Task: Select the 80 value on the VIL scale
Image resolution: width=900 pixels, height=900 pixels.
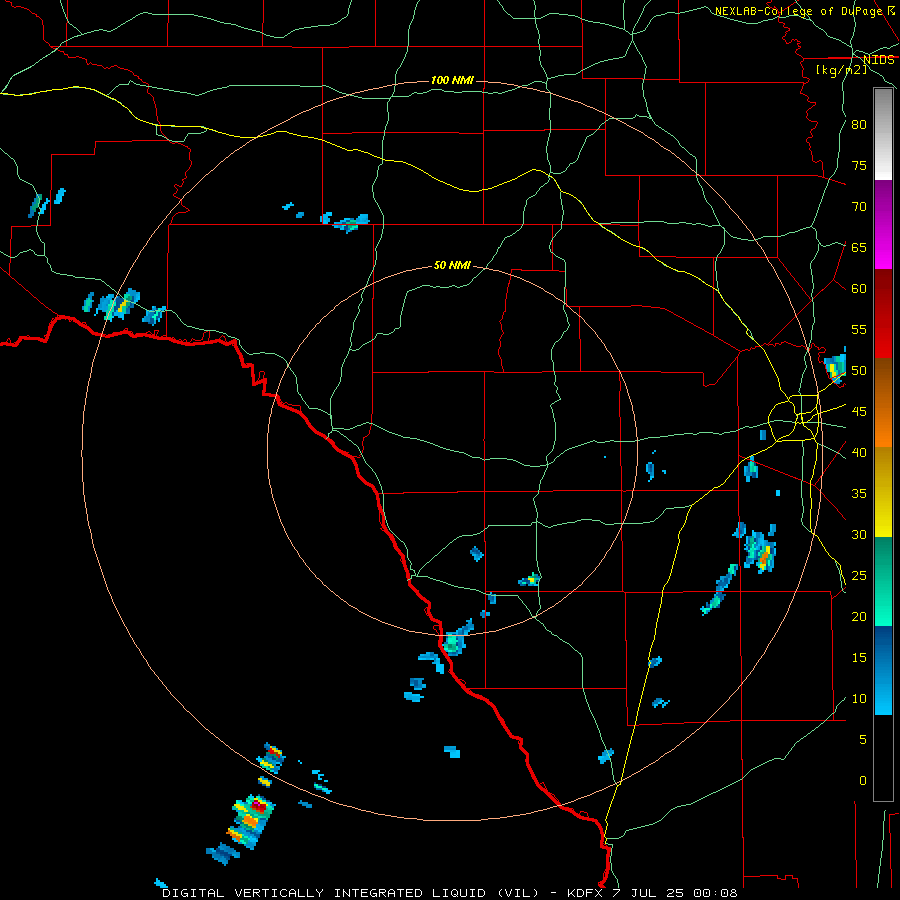Action: tap(859, 125)
